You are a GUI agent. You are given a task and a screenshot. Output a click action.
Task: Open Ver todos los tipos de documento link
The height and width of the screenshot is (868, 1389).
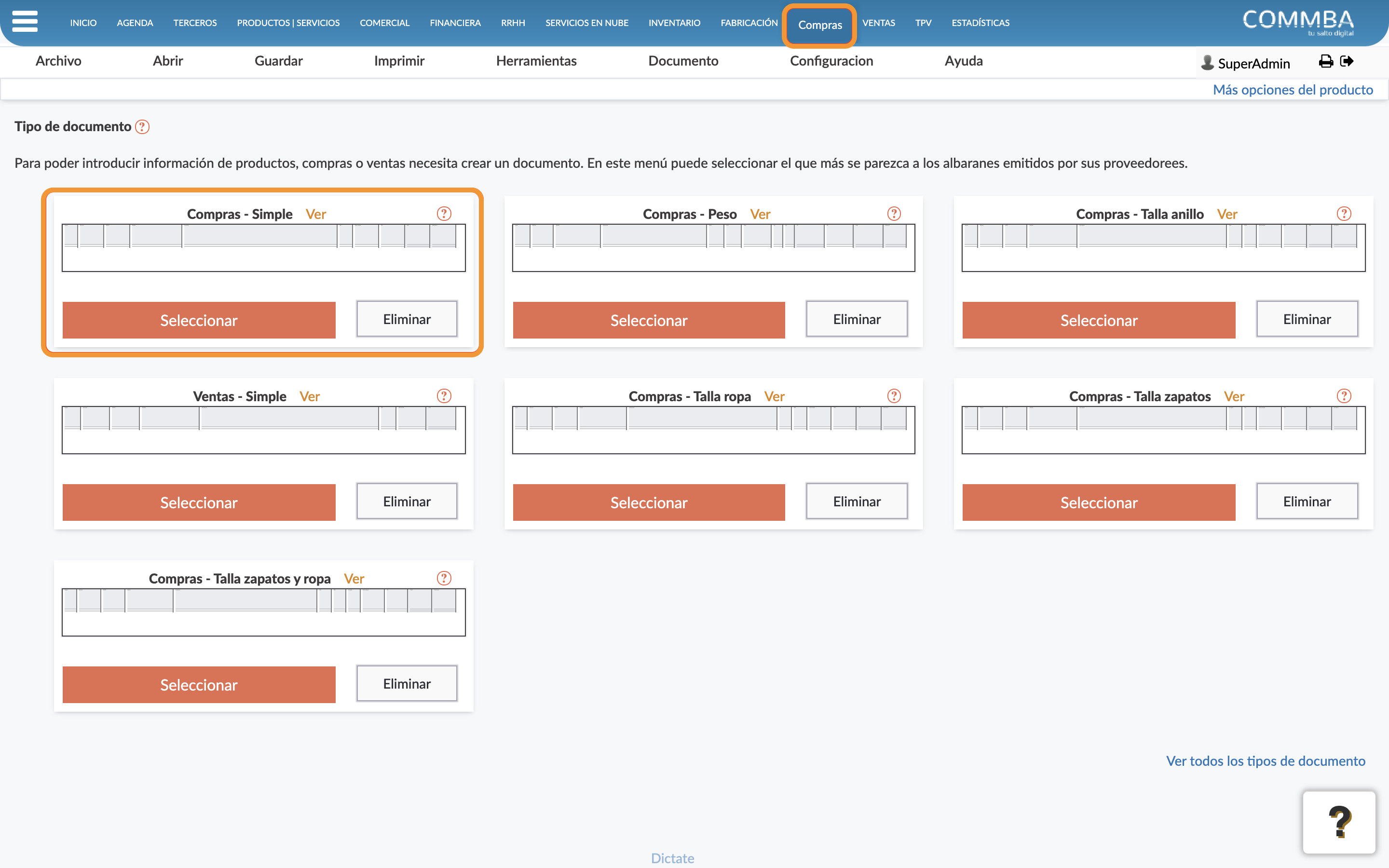click(x=1266, y=760)
